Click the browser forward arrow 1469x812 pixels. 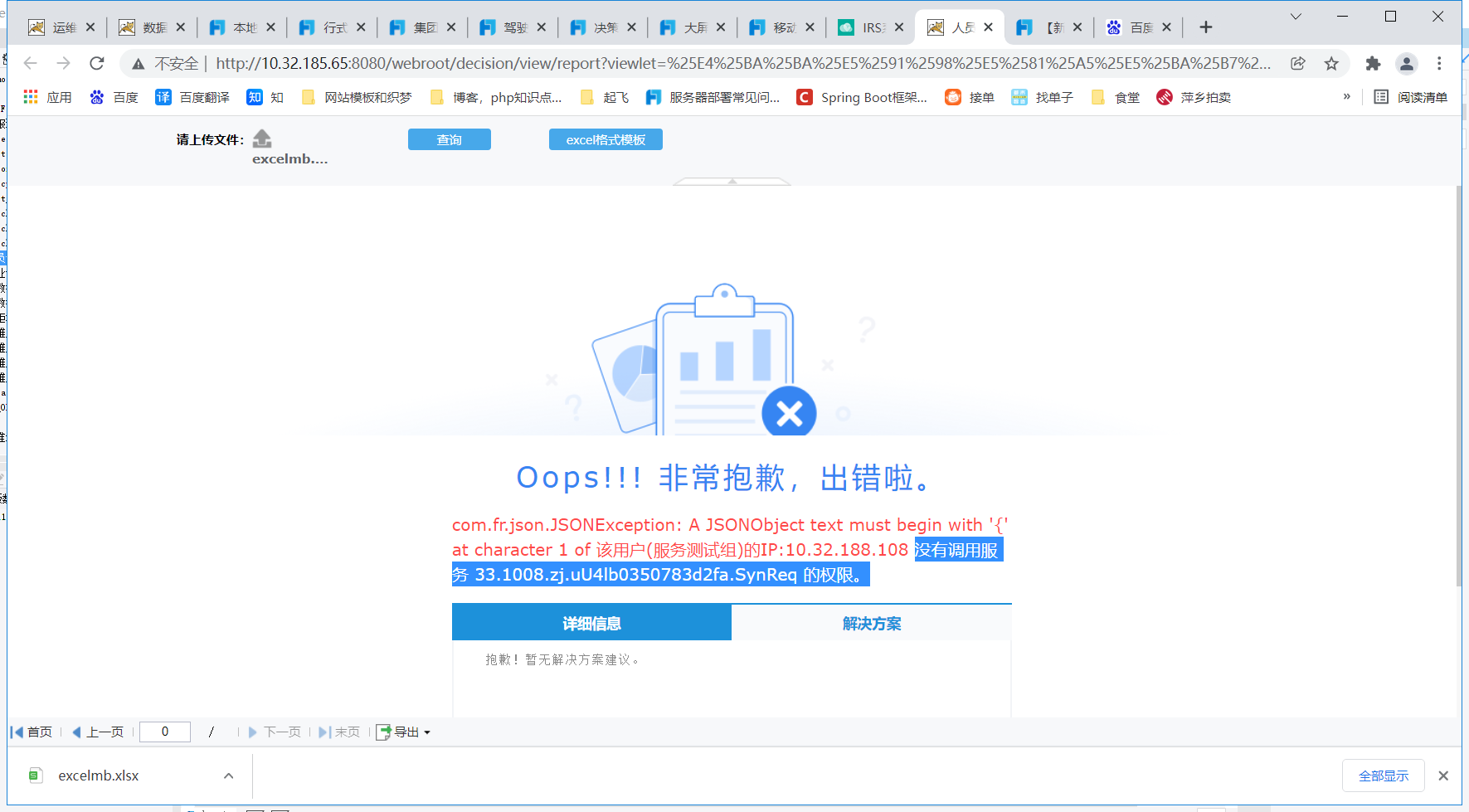64,63
